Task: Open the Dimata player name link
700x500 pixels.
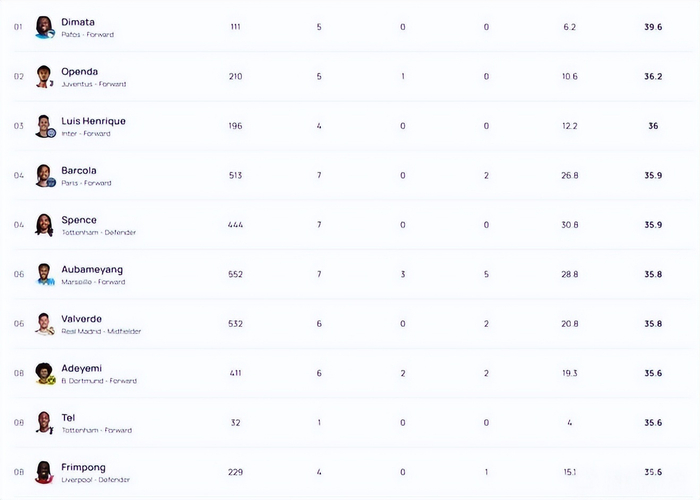Action: coord(78,21)
